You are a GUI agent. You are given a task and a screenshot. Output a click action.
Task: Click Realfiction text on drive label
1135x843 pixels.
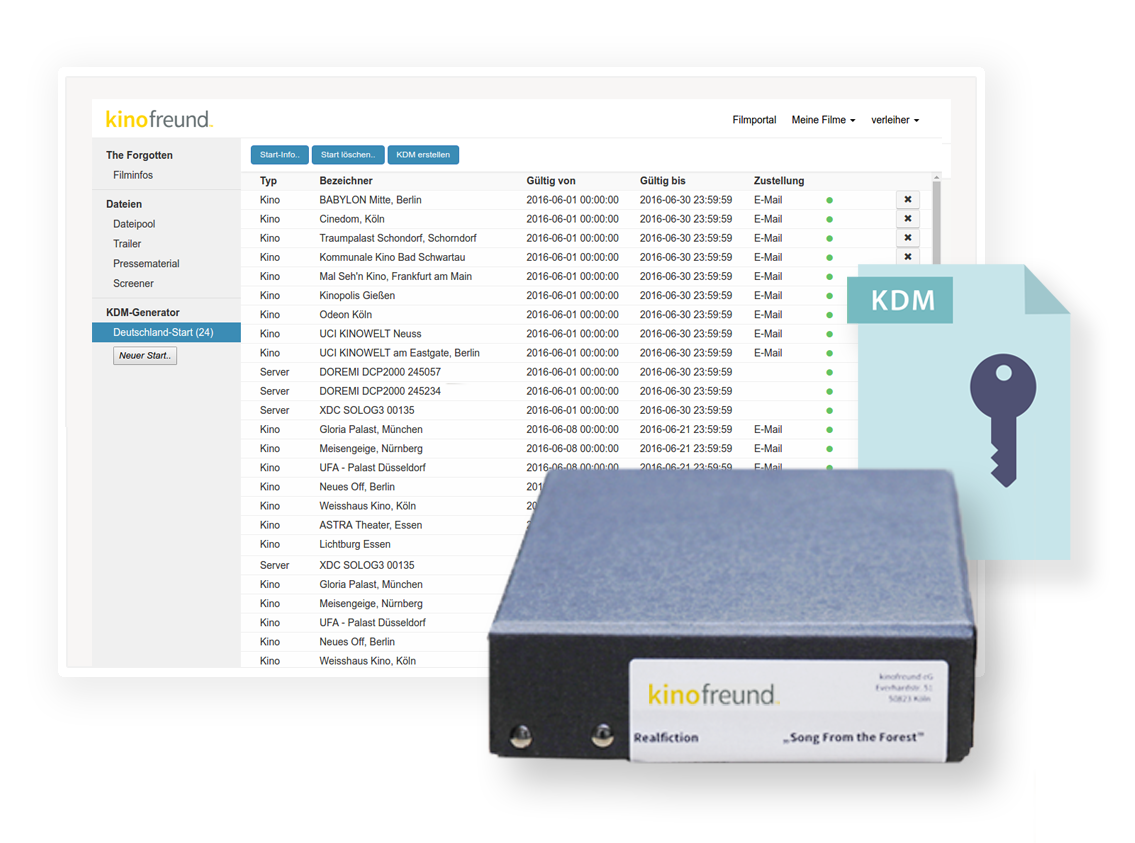click(666, 737)
